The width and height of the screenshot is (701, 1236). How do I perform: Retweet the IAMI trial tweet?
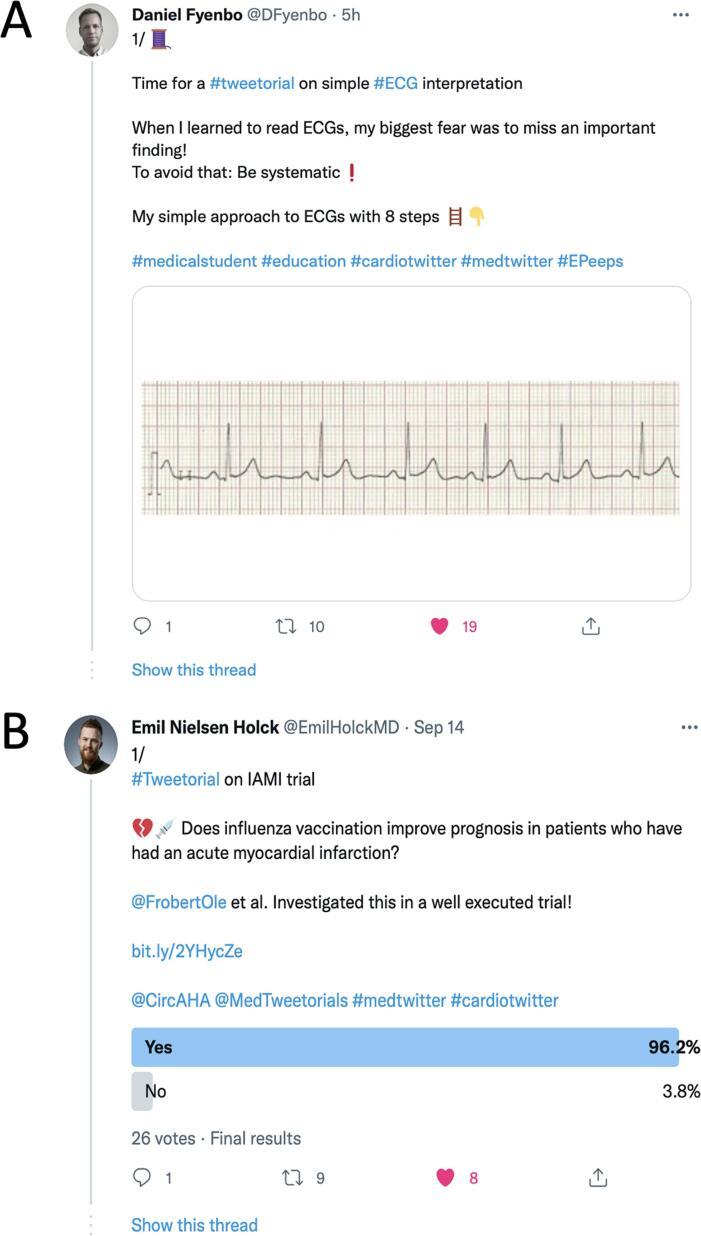click(292, 1178)
